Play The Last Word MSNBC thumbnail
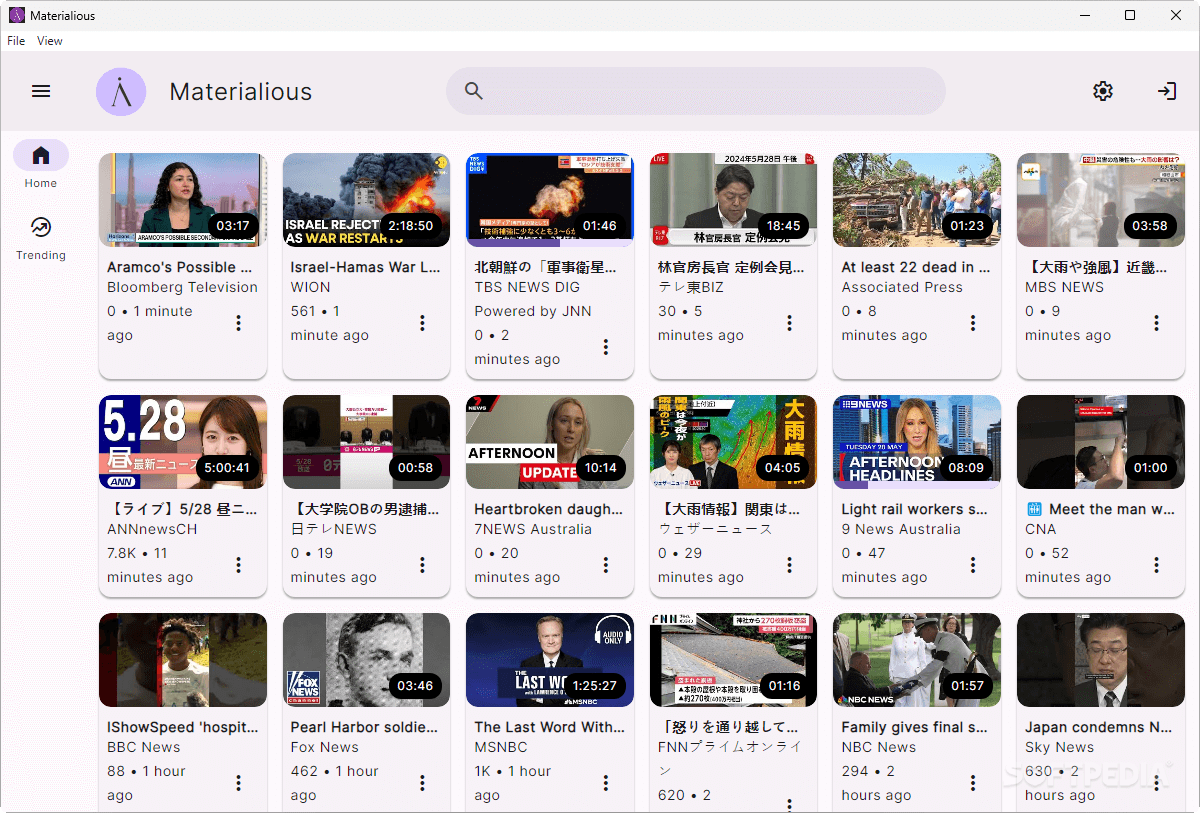 (x=550, y=660)
